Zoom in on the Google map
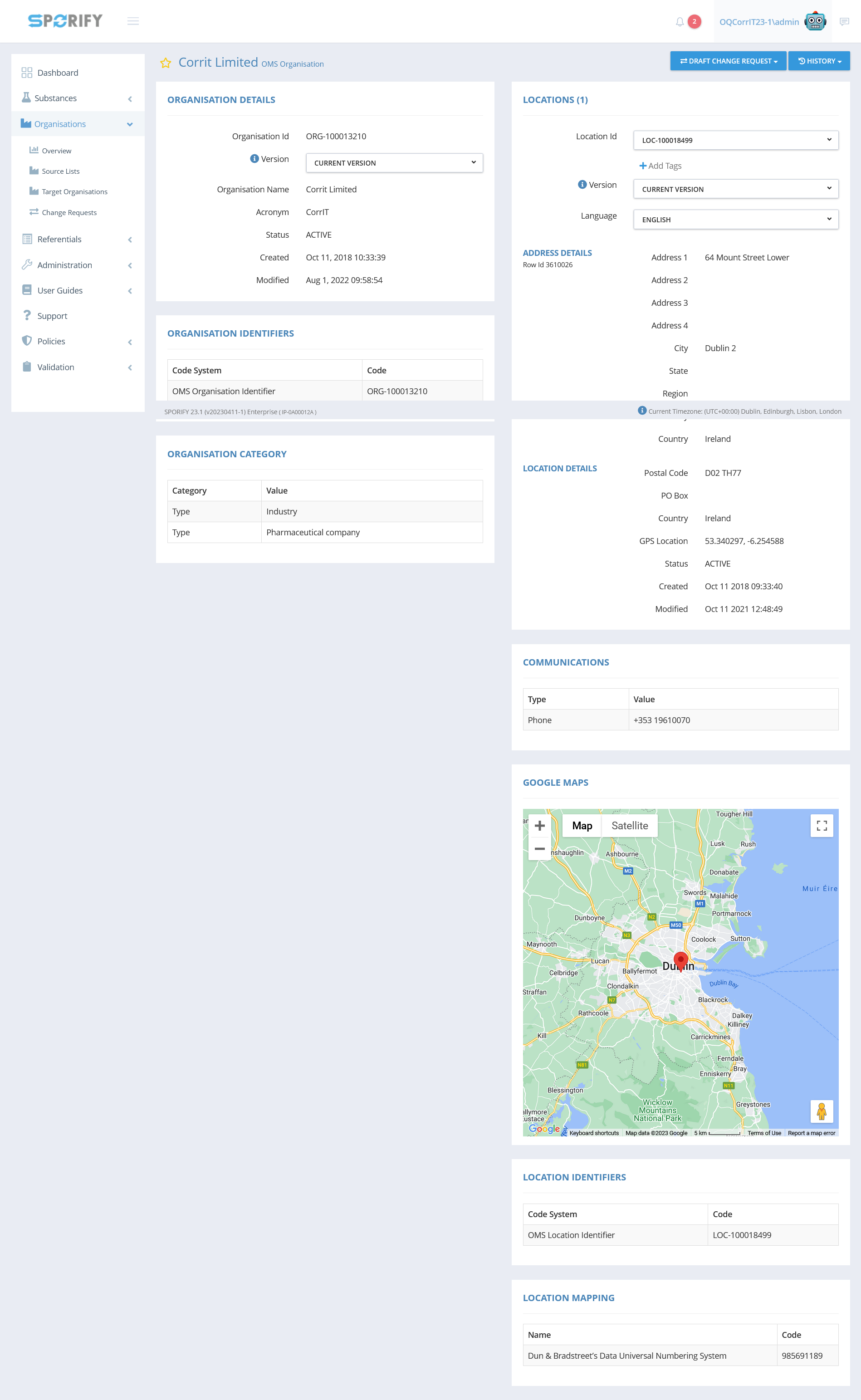861x1400 pixels. coord(539,826)
